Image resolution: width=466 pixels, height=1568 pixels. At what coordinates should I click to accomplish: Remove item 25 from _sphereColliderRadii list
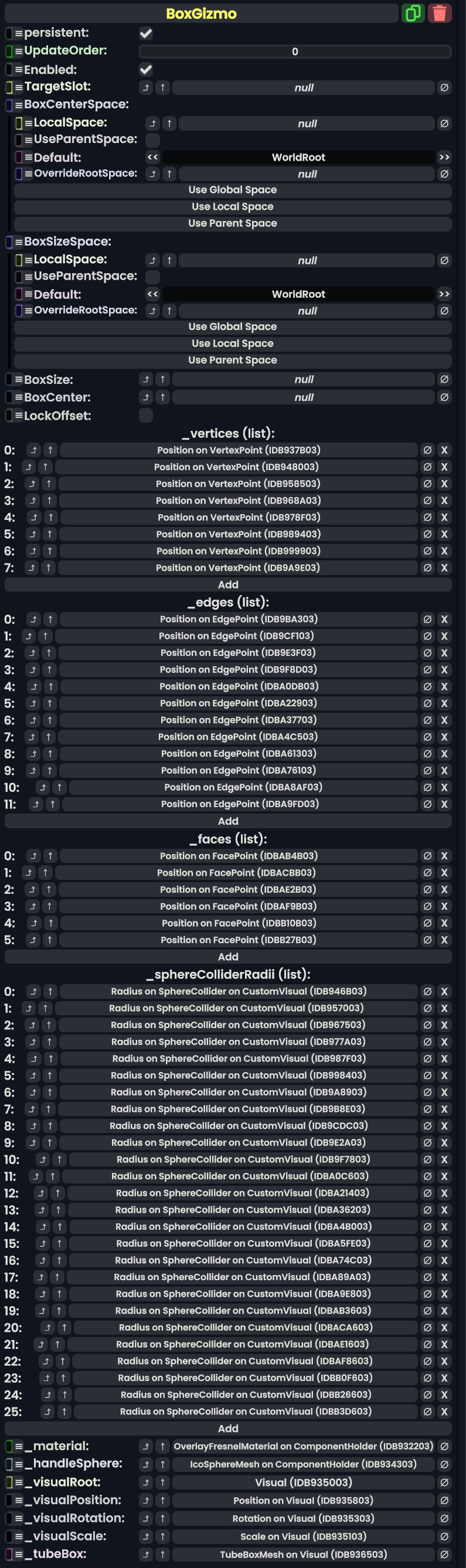coord(444,1411)
